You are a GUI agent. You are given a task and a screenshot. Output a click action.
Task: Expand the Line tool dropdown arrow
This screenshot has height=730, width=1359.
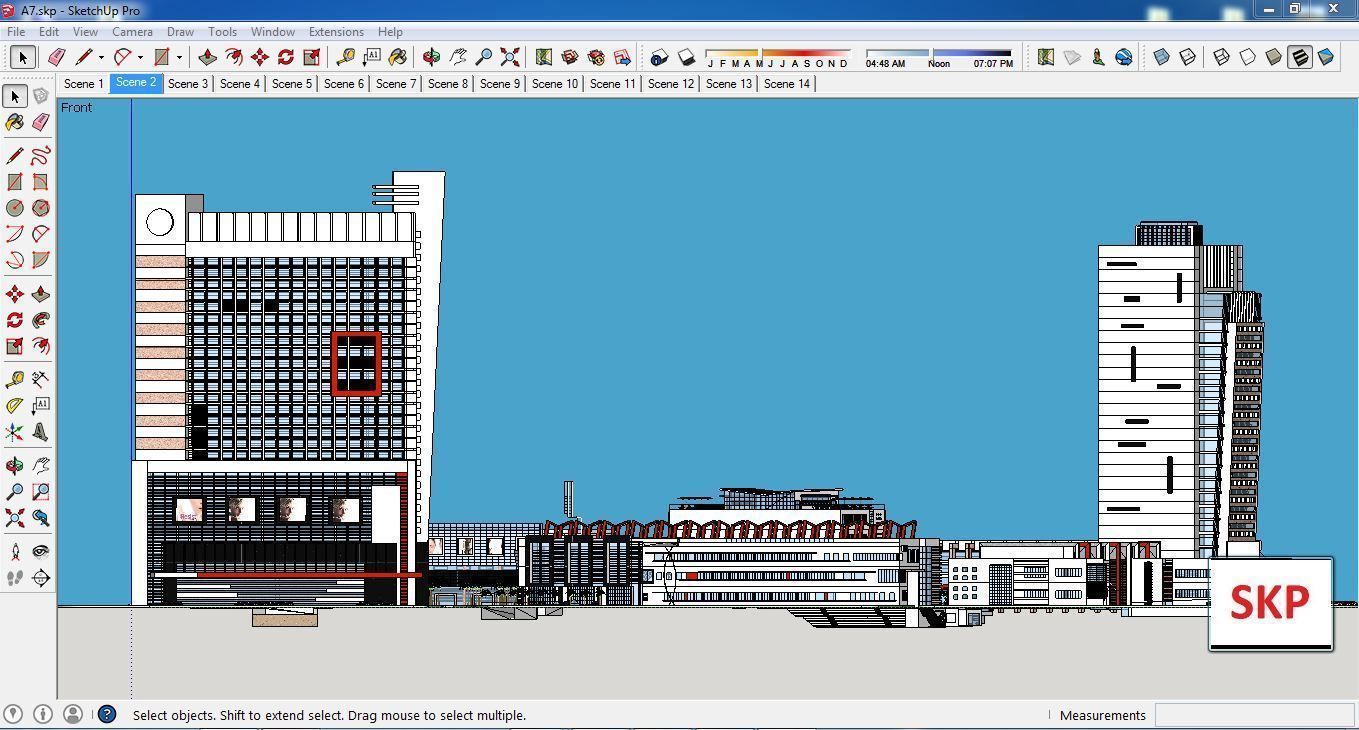click(101, 58)
